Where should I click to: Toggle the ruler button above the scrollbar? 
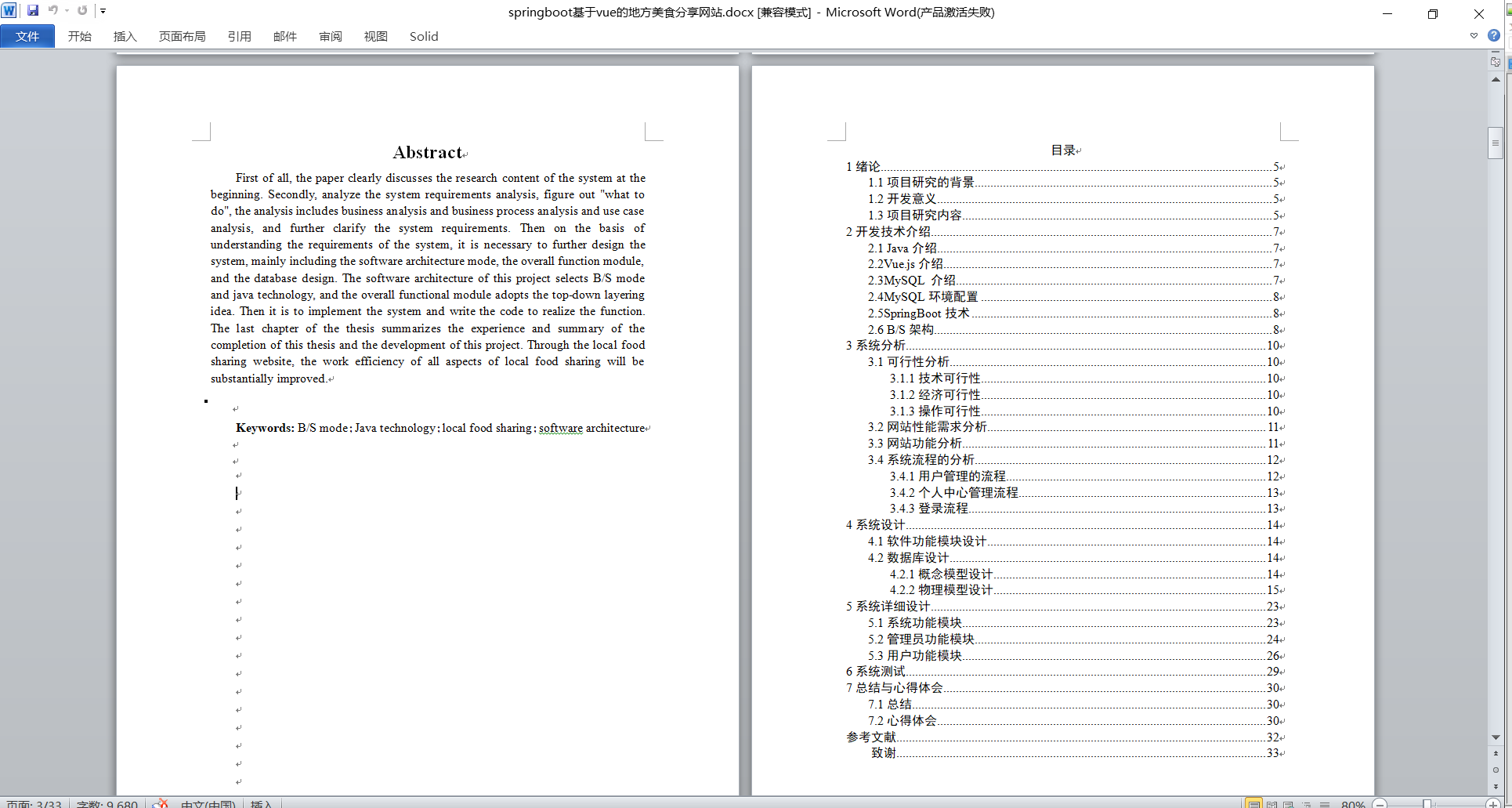point(1496,62)
